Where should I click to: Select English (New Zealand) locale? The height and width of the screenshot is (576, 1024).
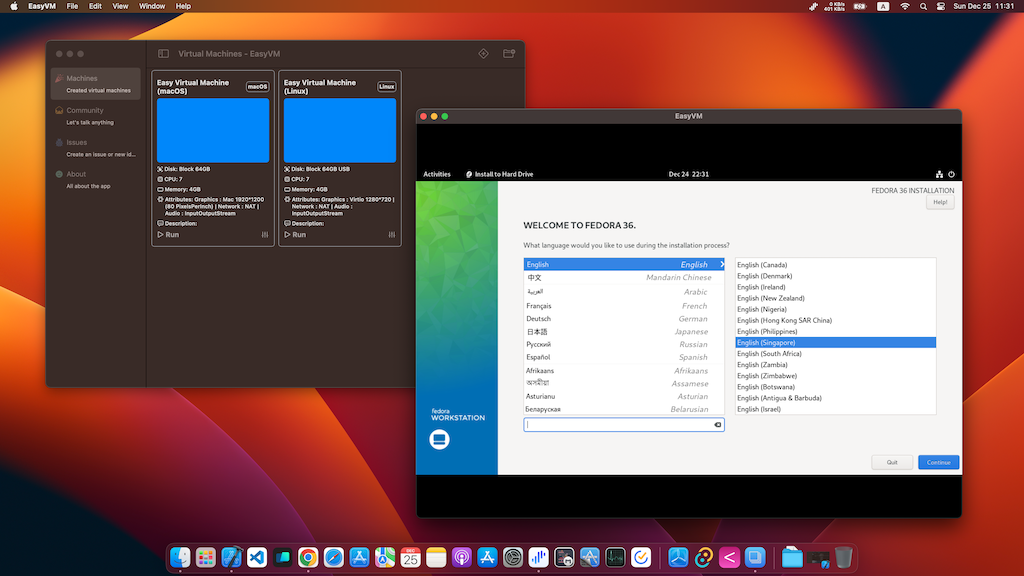[x=835, y=298]
